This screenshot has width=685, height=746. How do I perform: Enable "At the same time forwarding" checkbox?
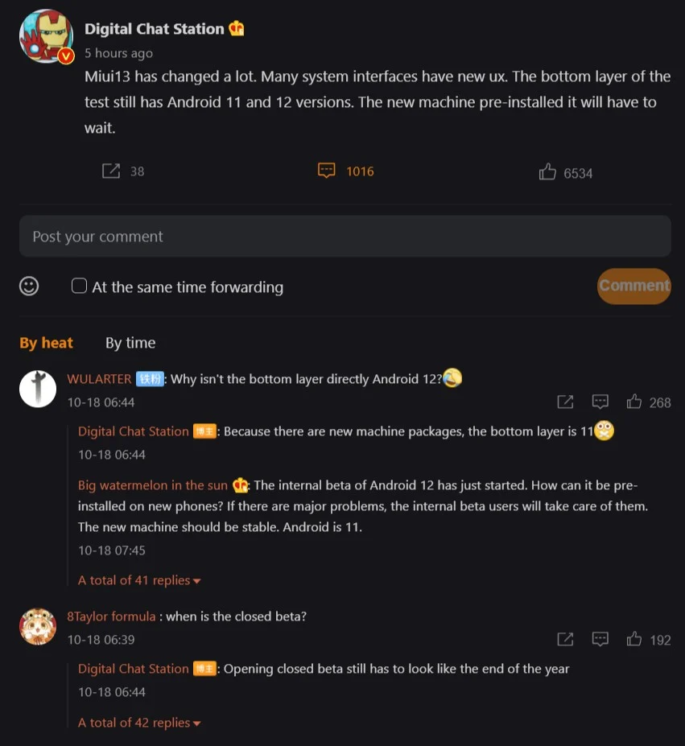pos(79,286)
